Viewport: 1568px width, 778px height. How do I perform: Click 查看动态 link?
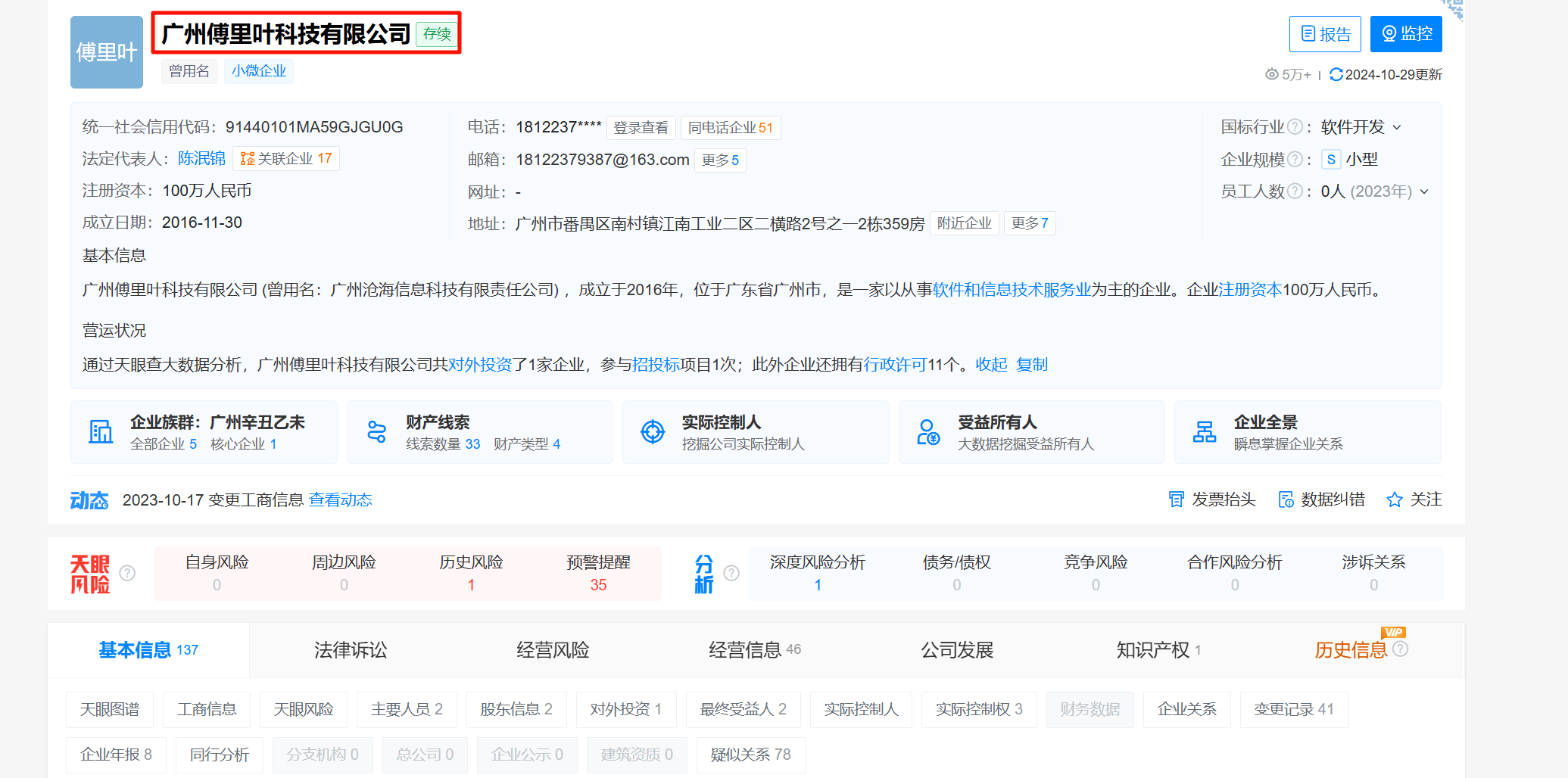point(340,499)
